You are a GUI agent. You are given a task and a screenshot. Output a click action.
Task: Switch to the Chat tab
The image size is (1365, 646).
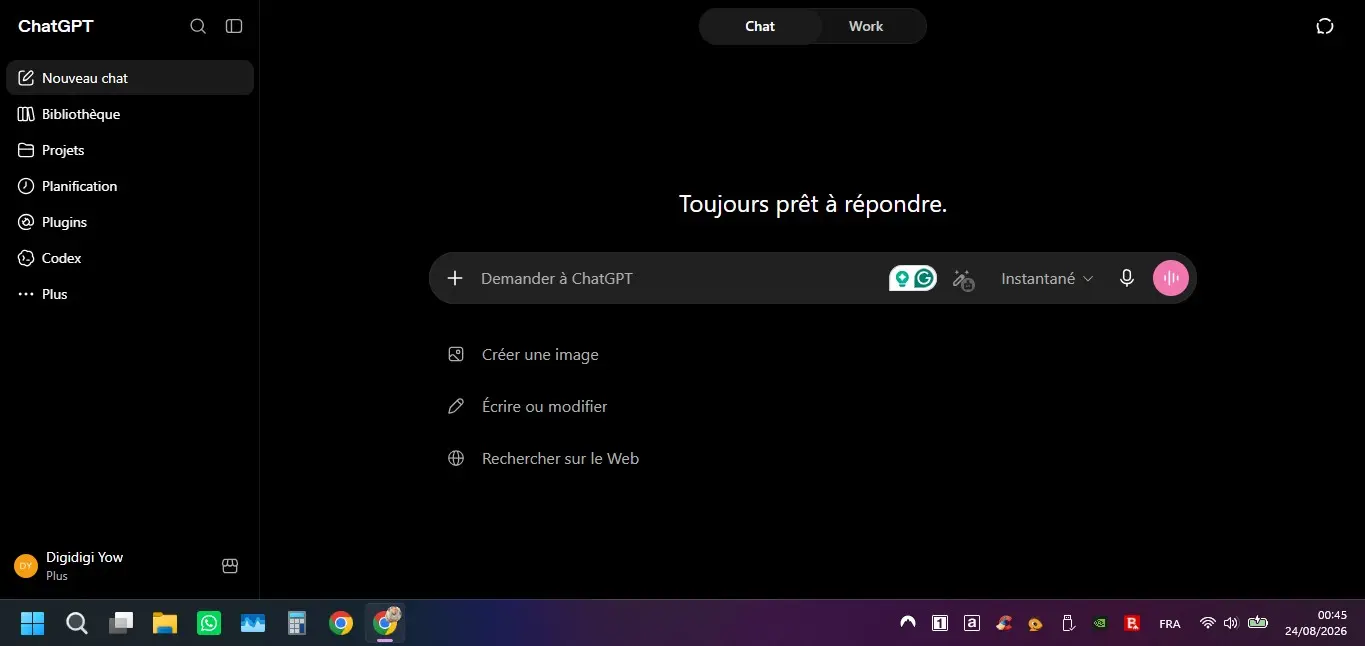coord(760,26)
